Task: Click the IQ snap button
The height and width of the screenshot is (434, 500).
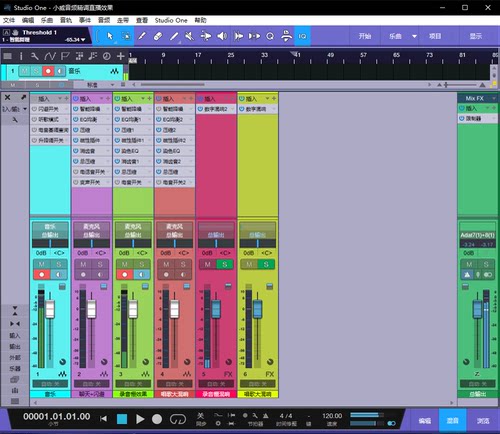Action: (x=302, y=36)
